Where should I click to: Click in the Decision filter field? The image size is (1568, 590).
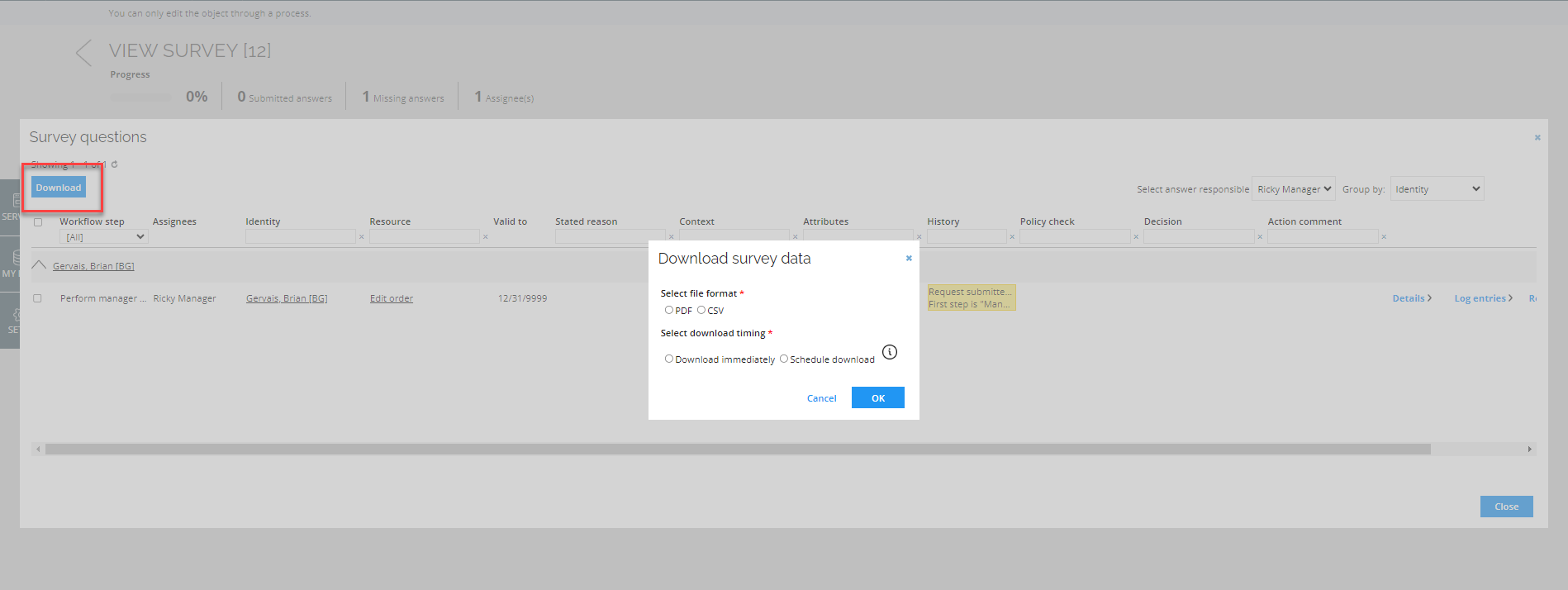[x=1199, y=237]
